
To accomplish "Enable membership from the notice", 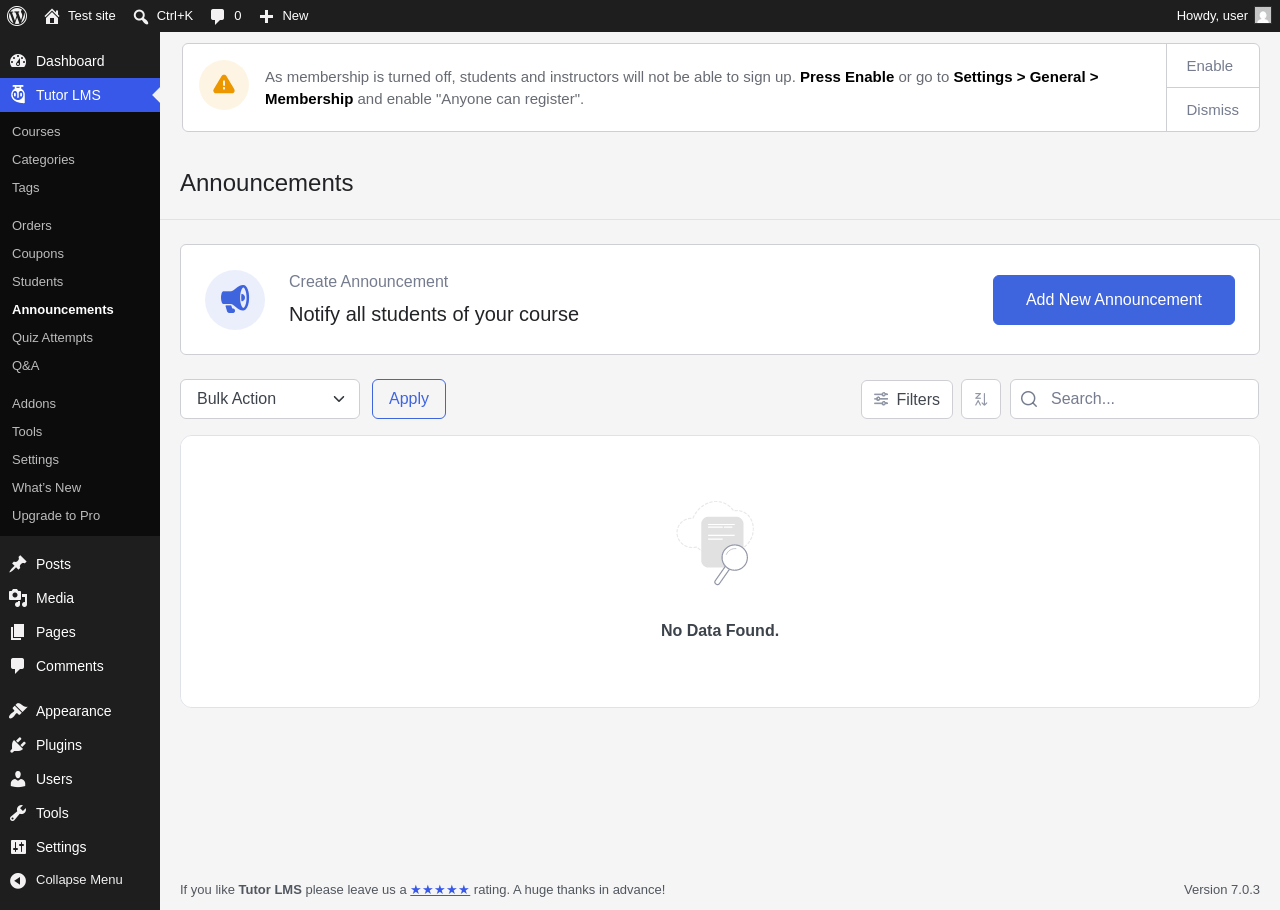I will (x=1210, y=66).
